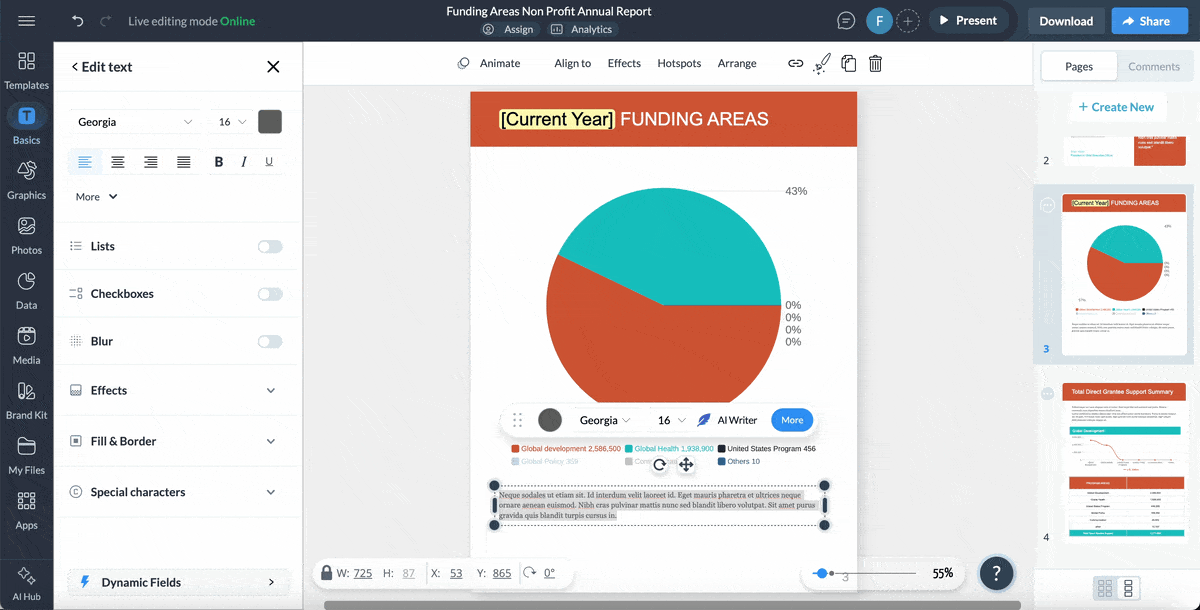Open the link tool in the top toolbar

click(795, 63)
